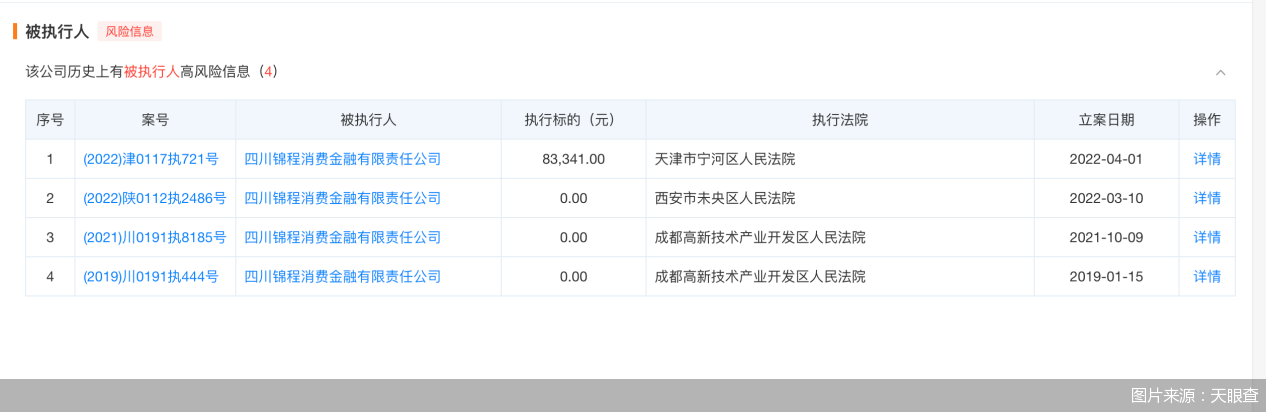Open company link in 2021-10-09 row
1266x412 pixels.
coord(343,237)
